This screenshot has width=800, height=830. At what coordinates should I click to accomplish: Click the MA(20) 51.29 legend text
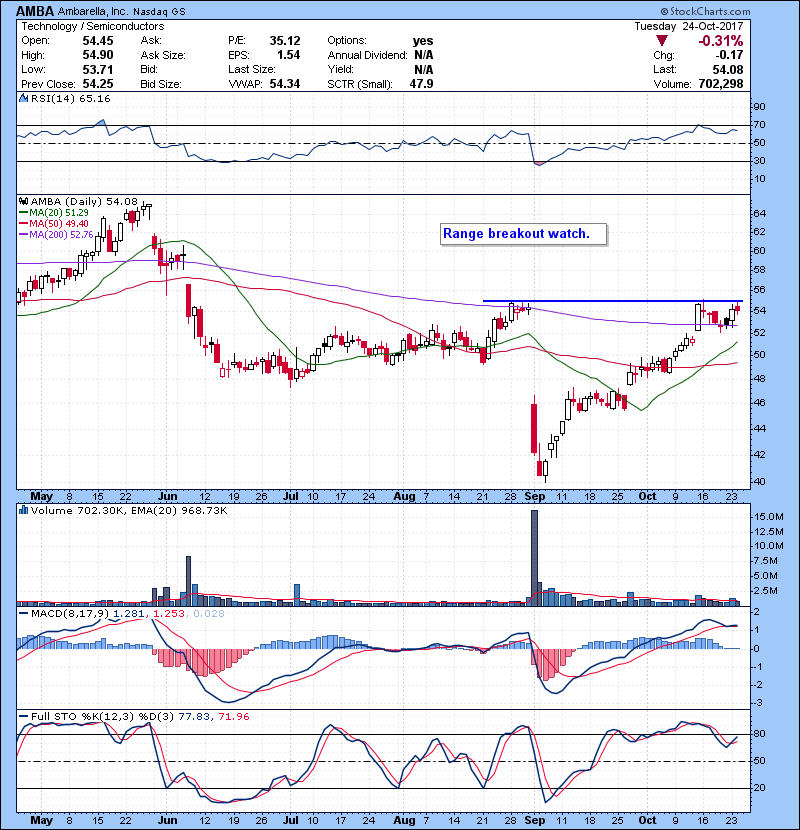[59, 213]
